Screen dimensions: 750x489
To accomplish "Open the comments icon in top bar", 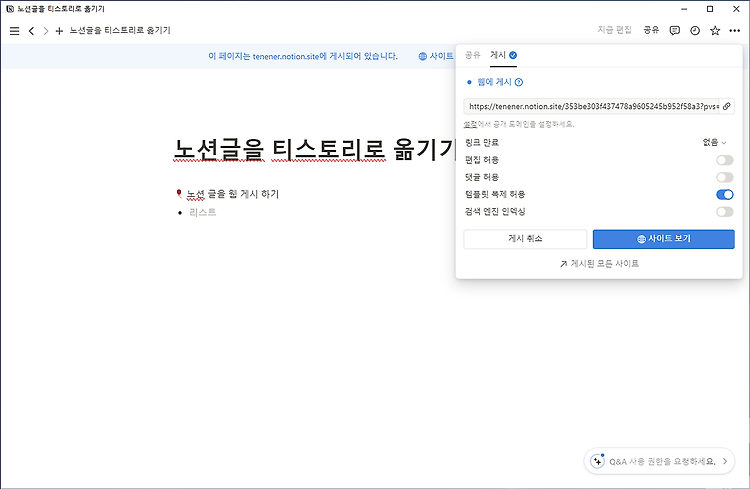I will coord(674,31).
